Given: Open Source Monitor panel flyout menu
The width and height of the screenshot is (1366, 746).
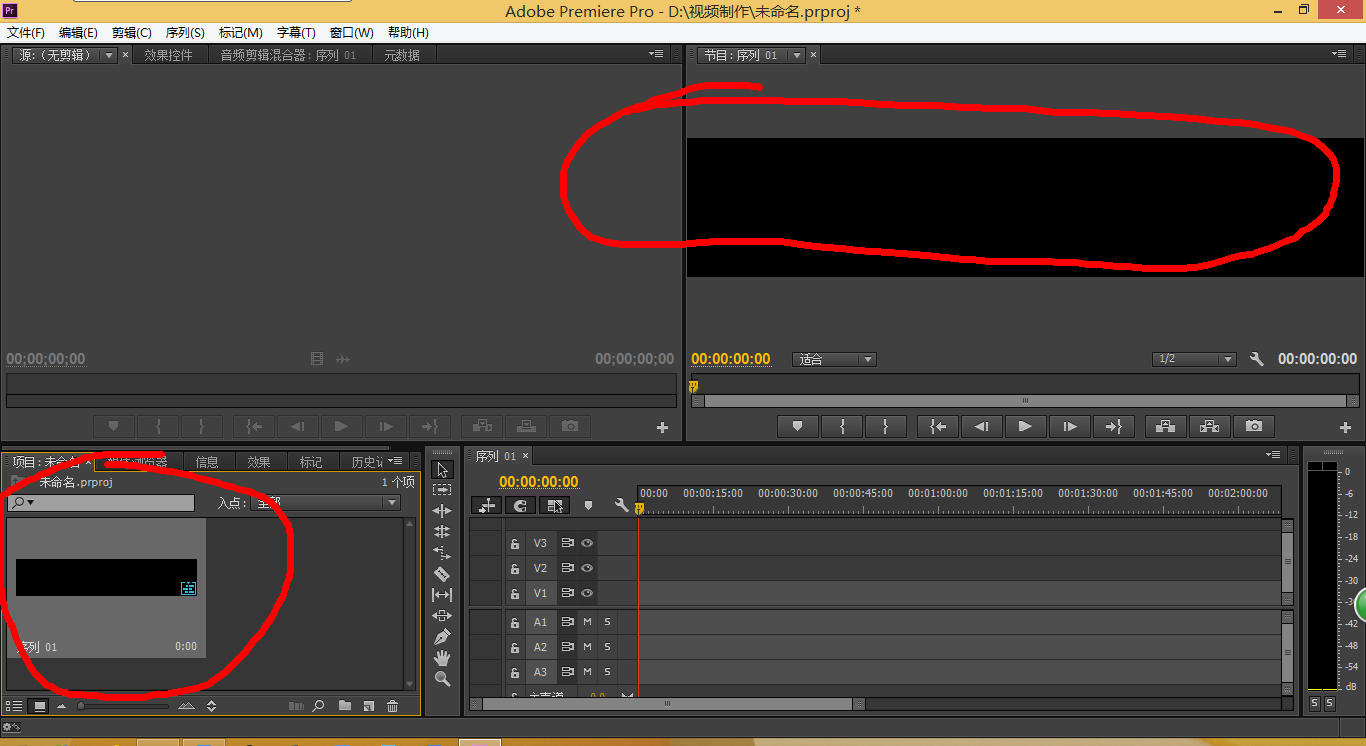Looking at the screenshot, I should (x=656, y=54).
